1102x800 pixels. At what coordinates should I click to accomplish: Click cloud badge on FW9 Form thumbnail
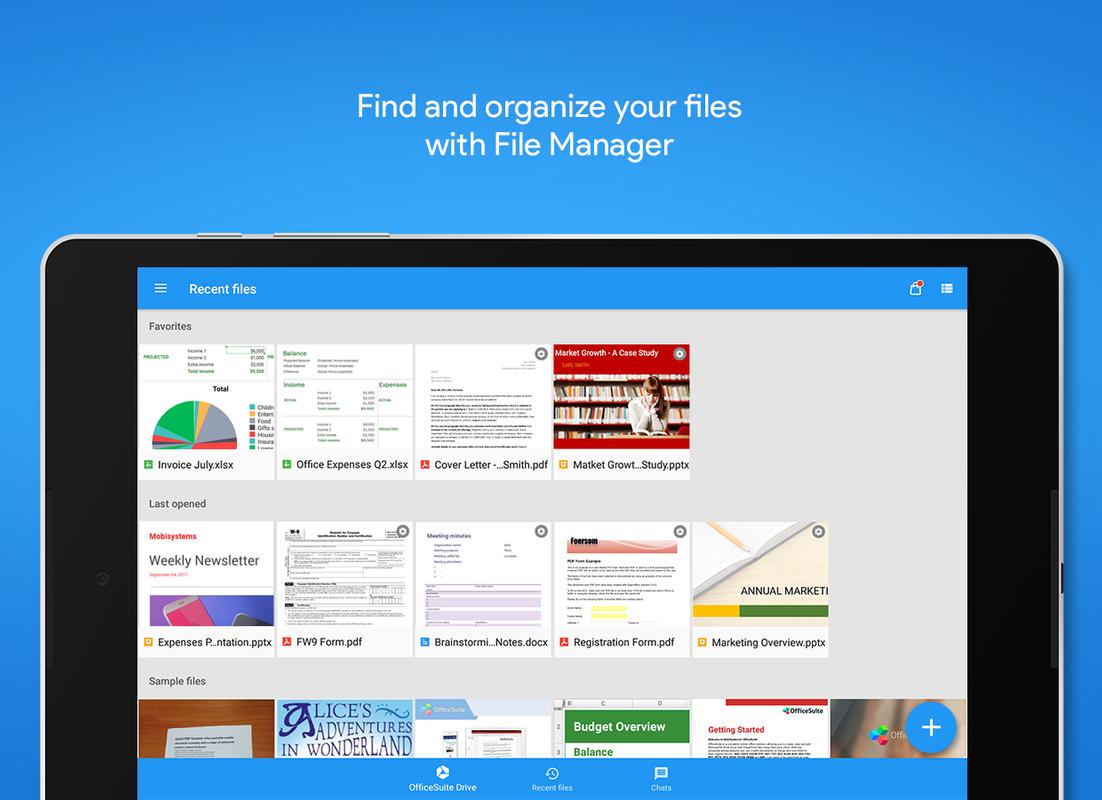pos(403,531)
